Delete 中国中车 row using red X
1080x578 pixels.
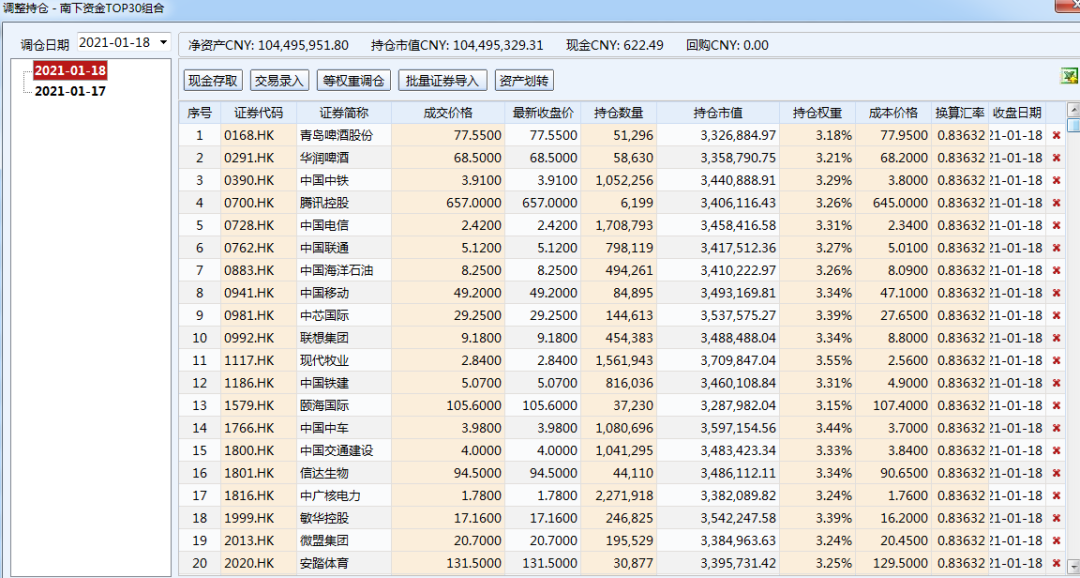[x=1056, y=429]
